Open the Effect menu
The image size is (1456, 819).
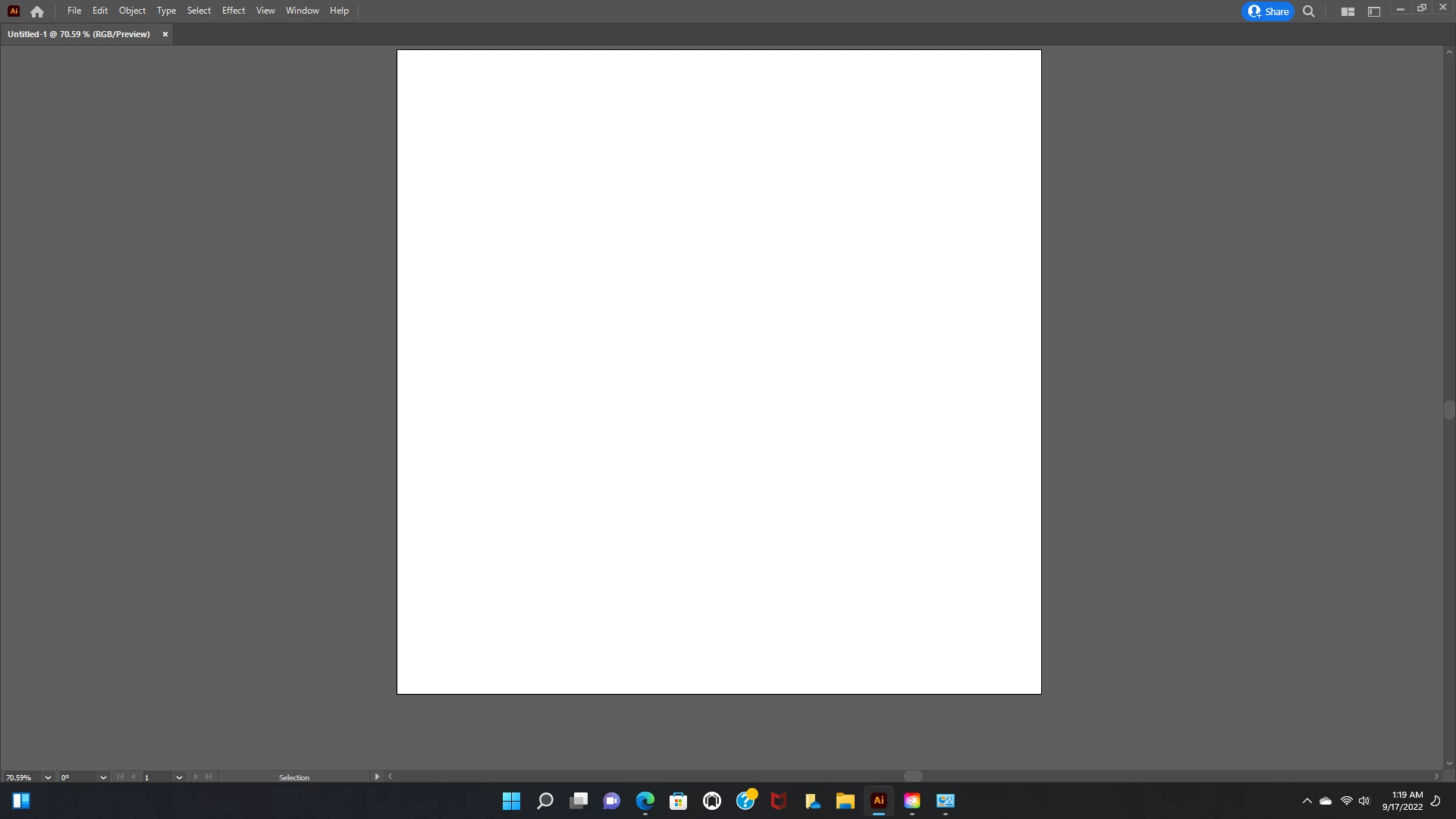pos(233,11)
